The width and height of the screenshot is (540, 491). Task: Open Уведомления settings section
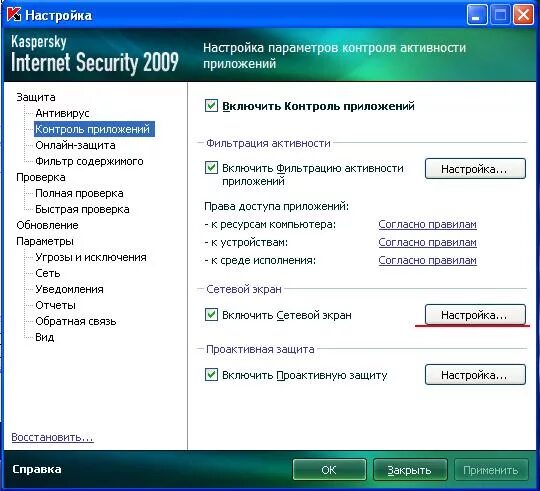click(x=69, y=289)
